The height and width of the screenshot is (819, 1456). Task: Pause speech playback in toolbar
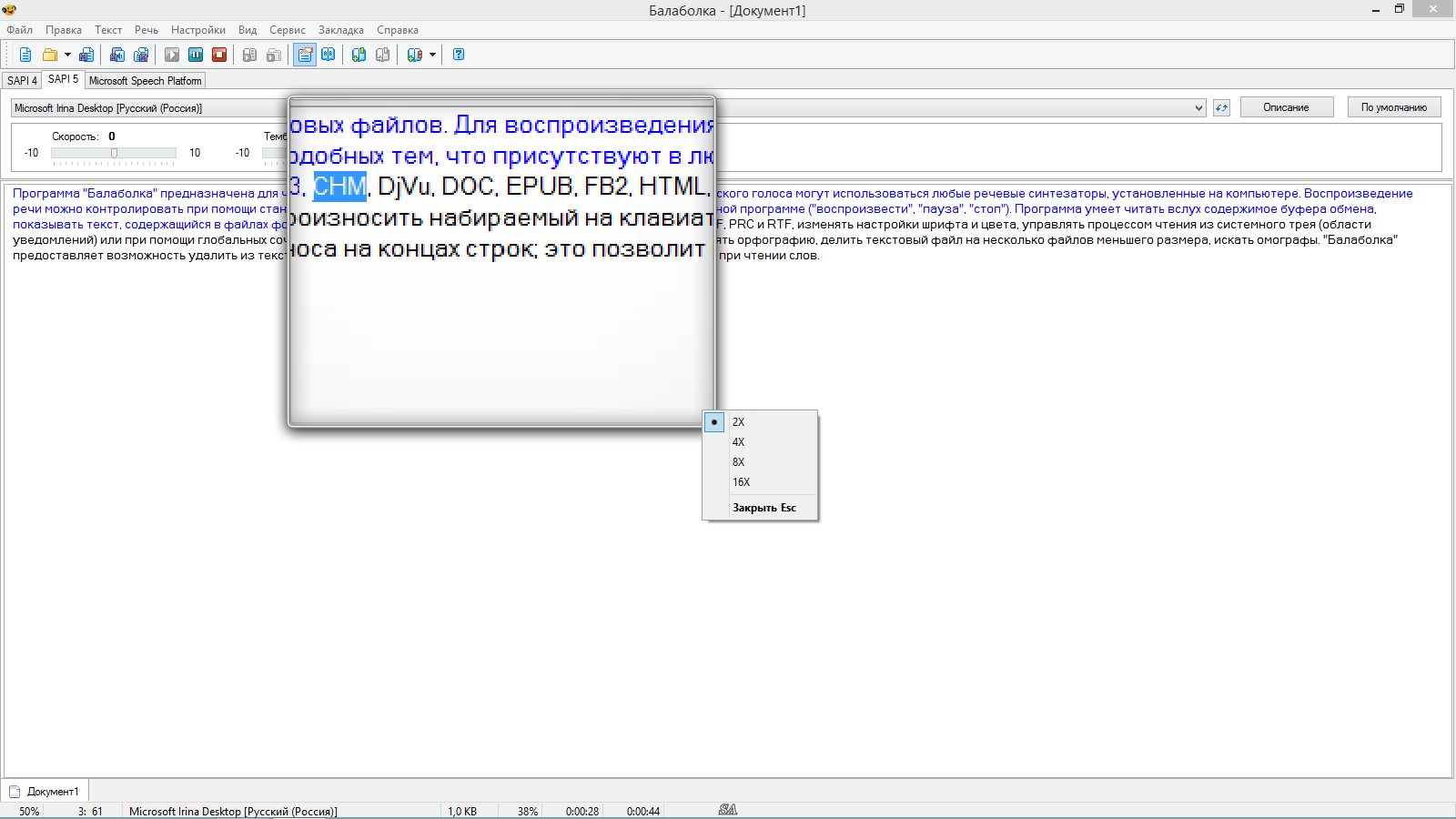click(196, 55)
